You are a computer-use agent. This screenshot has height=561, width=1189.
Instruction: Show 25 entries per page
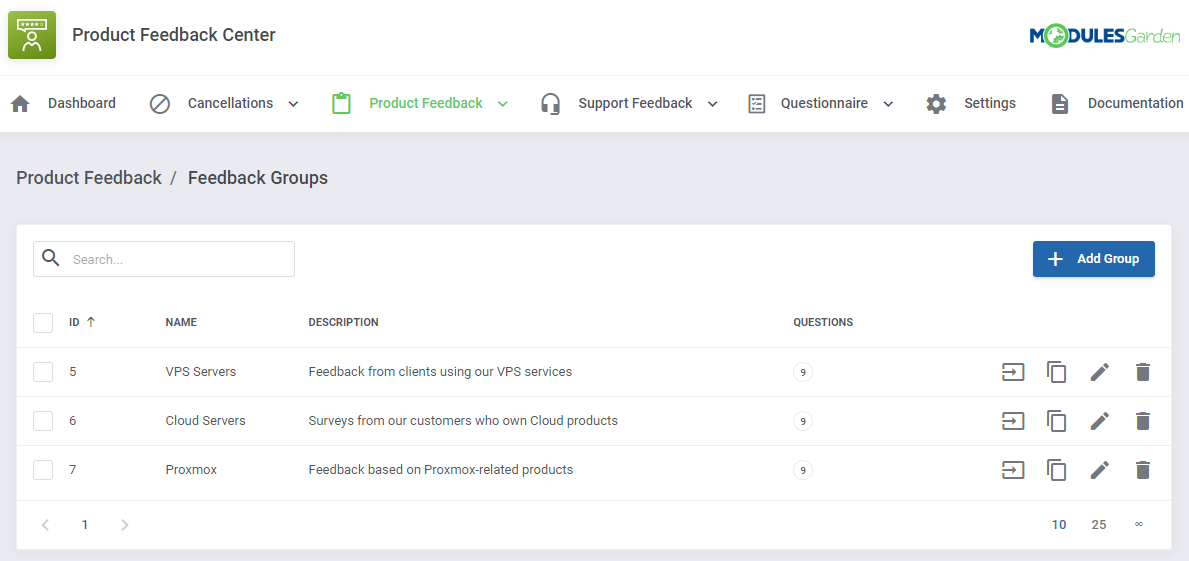coord(1099,525)
